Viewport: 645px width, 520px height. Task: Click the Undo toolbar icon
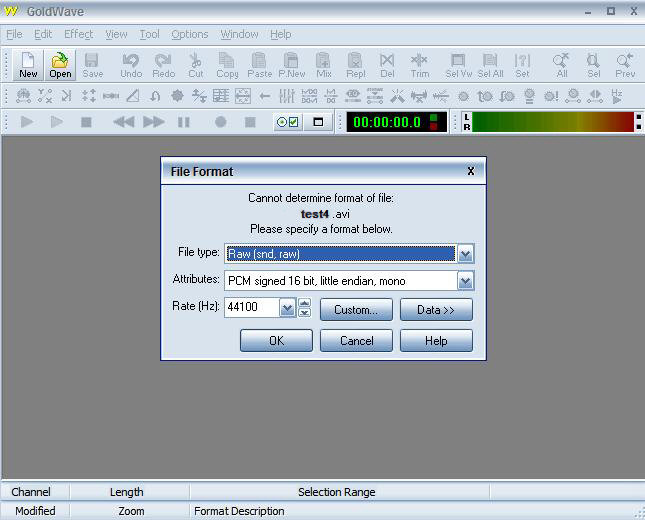[x=131, y=65]
